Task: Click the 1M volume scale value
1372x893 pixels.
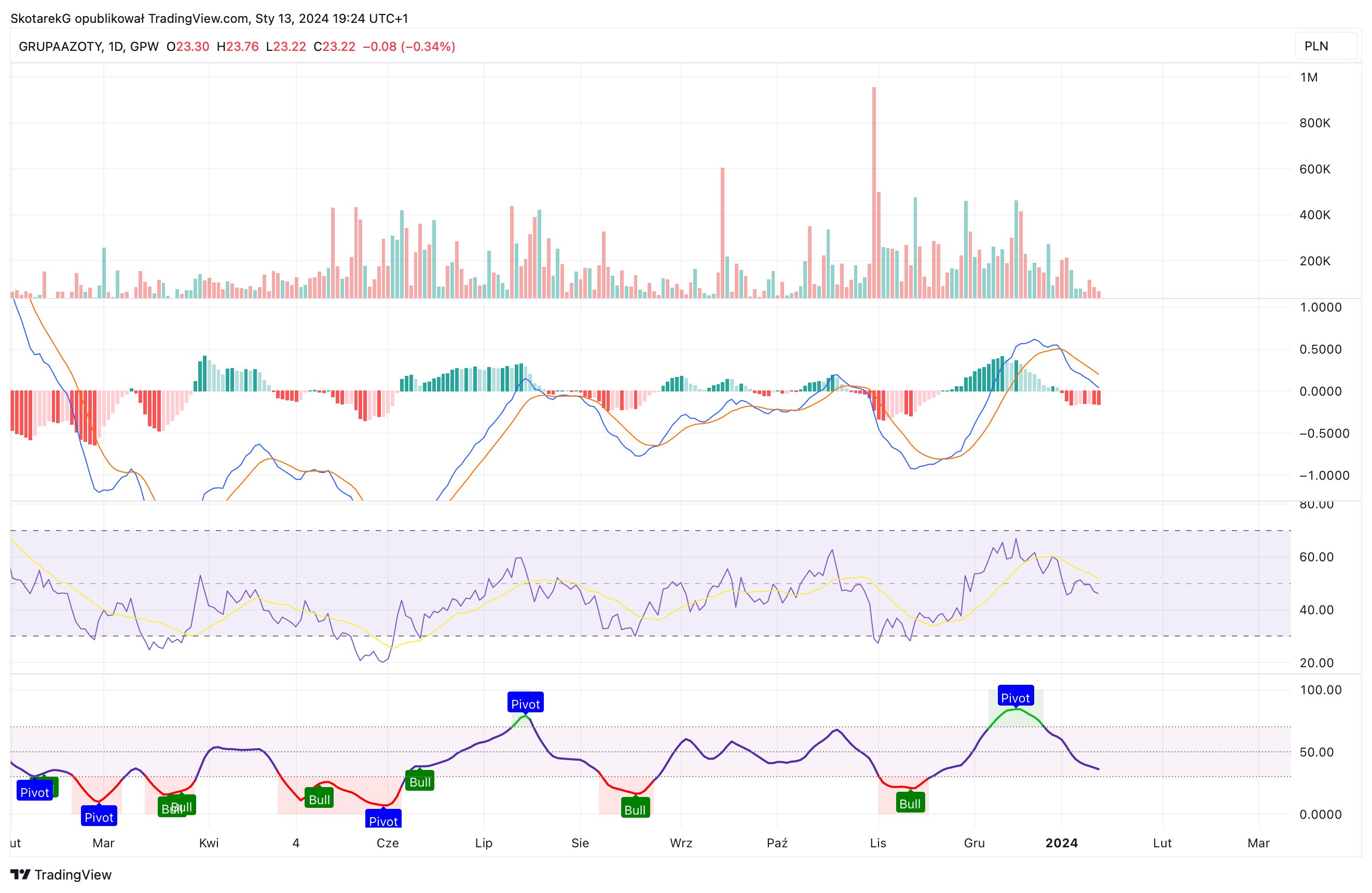Action: click(1309, 77)
